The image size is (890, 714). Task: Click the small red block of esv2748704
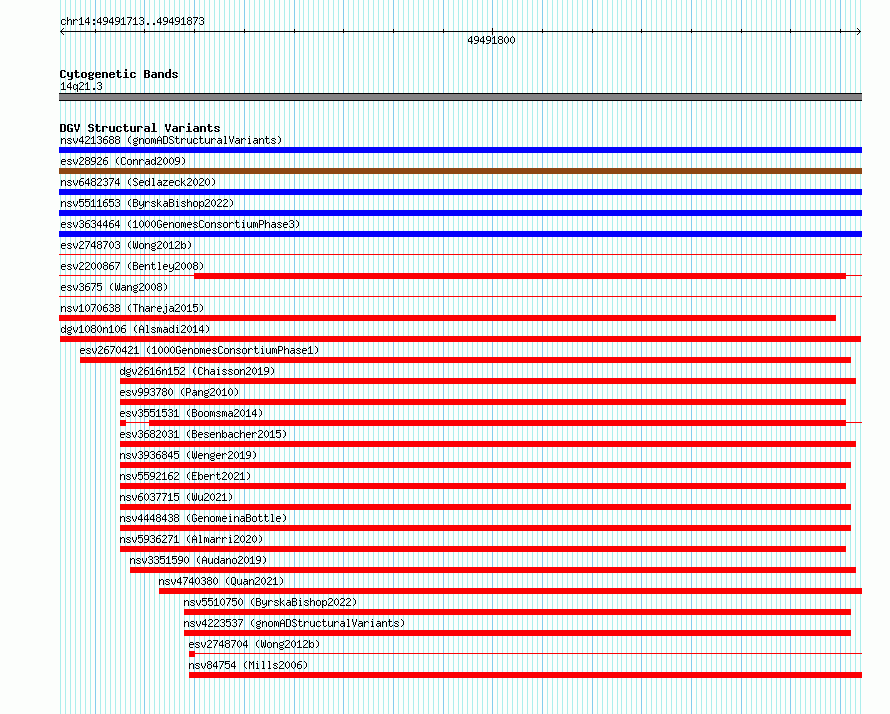pyautogui.click(x=192, y=654)
